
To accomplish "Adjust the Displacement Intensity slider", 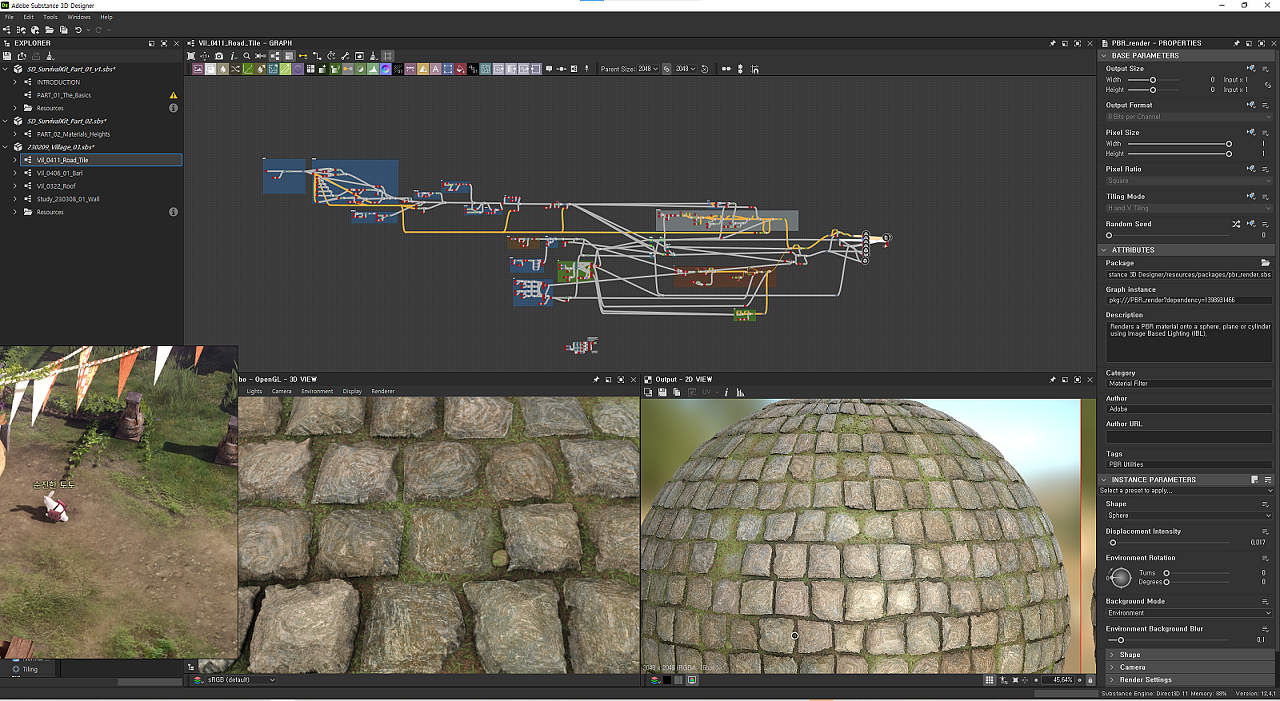I will coord(1170,543).
